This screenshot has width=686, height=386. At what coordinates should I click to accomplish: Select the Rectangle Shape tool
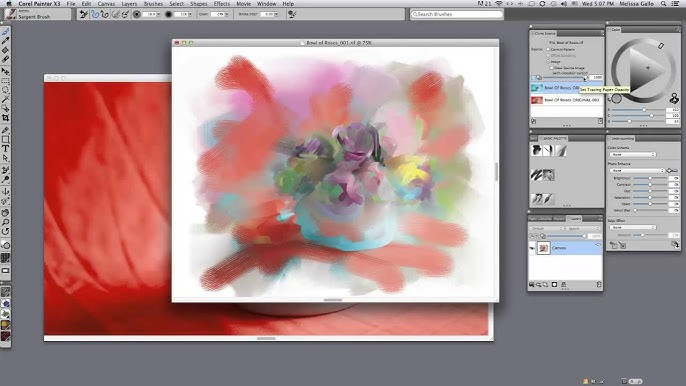click(5, 140)
